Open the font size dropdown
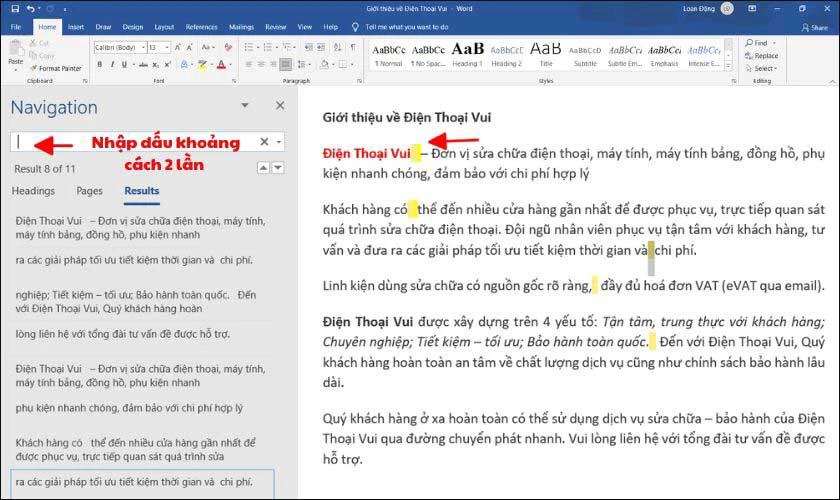 click(x=167, y=48)
